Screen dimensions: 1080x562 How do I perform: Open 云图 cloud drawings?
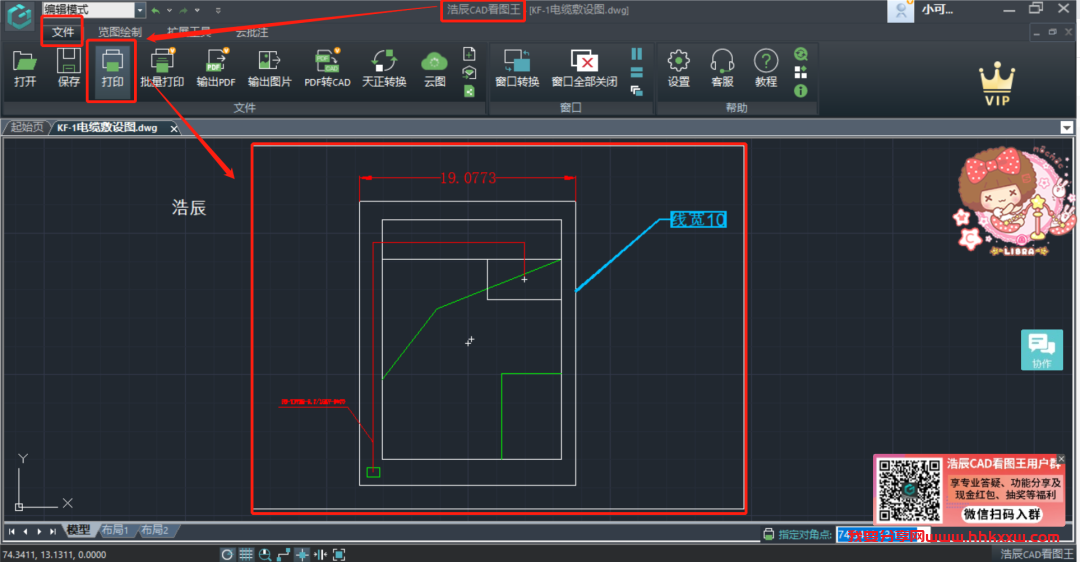pyautogui.click(x=435, y=68)
